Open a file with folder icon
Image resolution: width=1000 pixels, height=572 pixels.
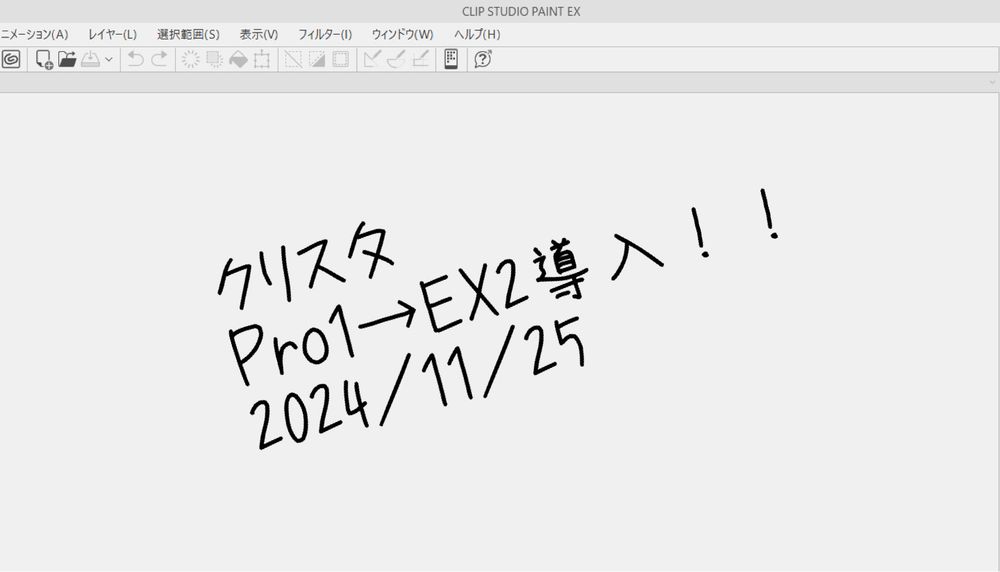(x=67, y=59)
